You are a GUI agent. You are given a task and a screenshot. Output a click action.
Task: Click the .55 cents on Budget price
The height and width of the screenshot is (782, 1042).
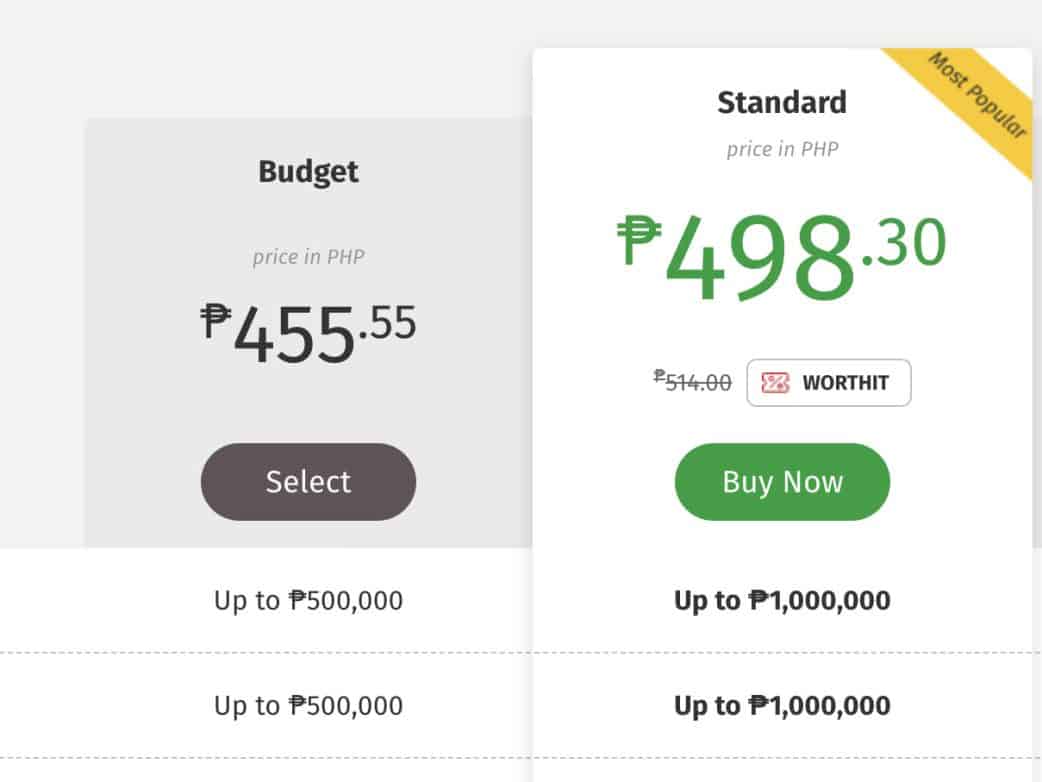coord(386,323)
